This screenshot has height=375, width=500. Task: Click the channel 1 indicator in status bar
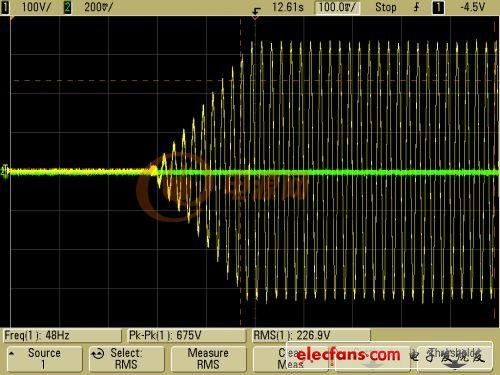(5, 7)
